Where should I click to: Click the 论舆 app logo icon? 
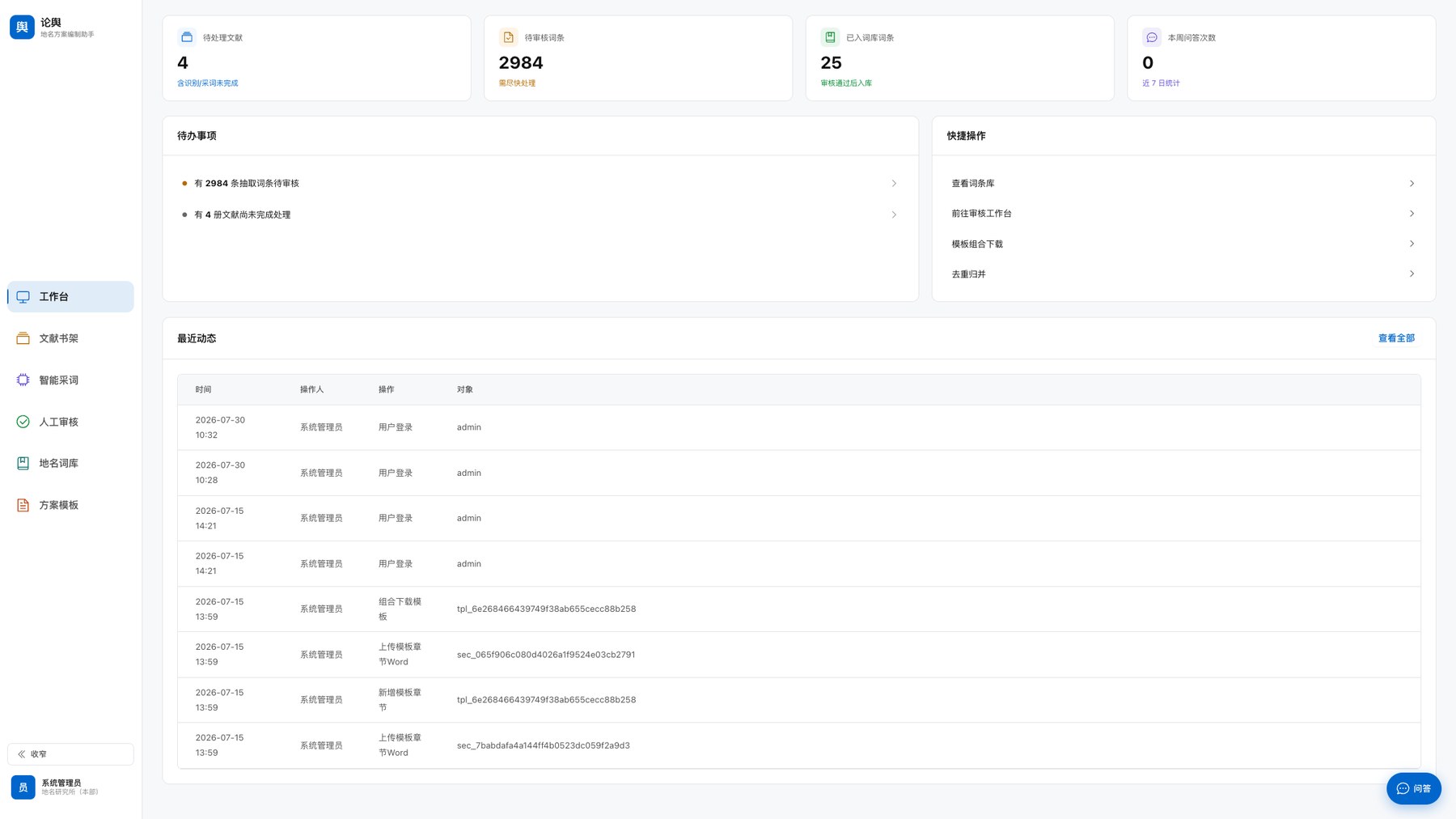pyautogui.click(x=22, y=27)
